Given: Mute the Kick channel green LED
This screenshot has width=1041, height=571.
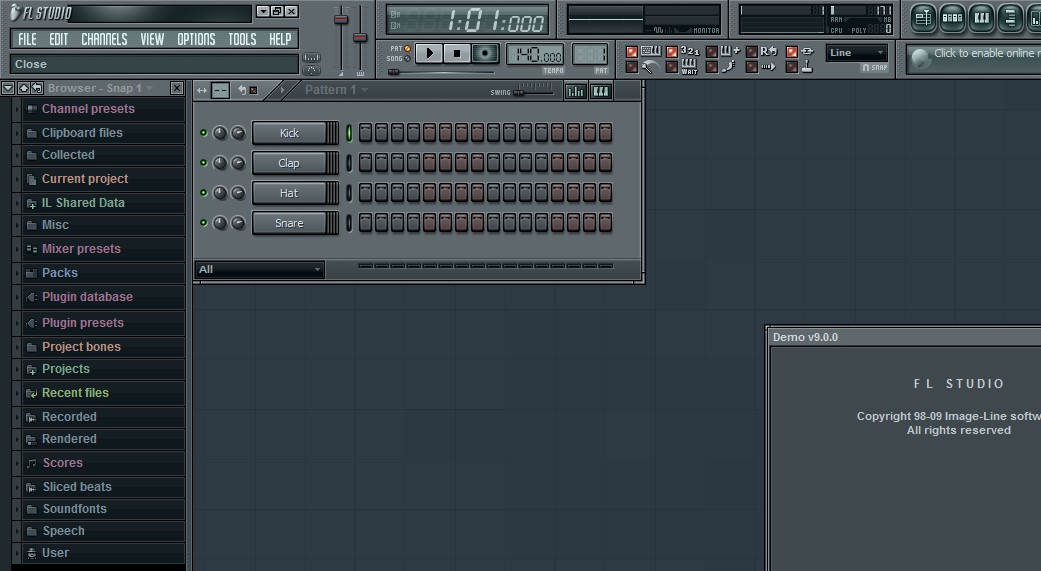Looking at the screenshot, I should [204, 133].
